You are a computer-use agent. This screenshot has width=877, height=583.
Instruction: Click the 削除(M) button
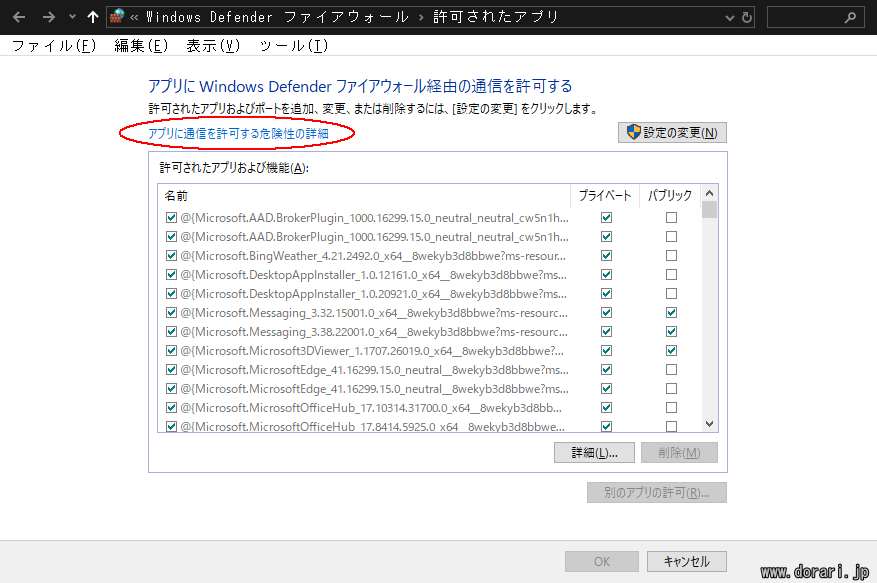(679, 453)
